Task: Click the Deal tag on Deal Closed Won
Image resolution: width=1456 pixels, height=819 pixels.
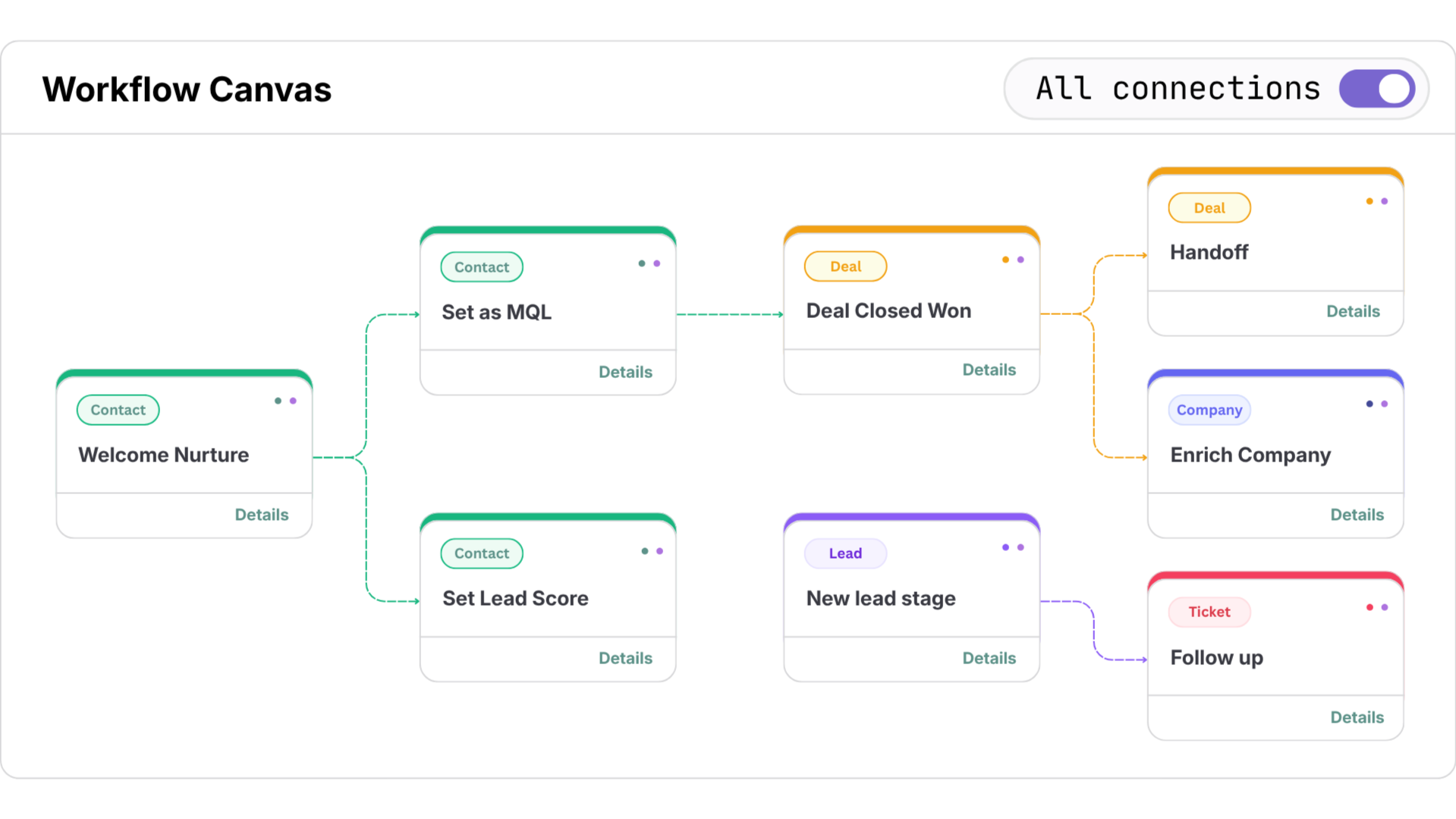Action: tap(845, 266)
